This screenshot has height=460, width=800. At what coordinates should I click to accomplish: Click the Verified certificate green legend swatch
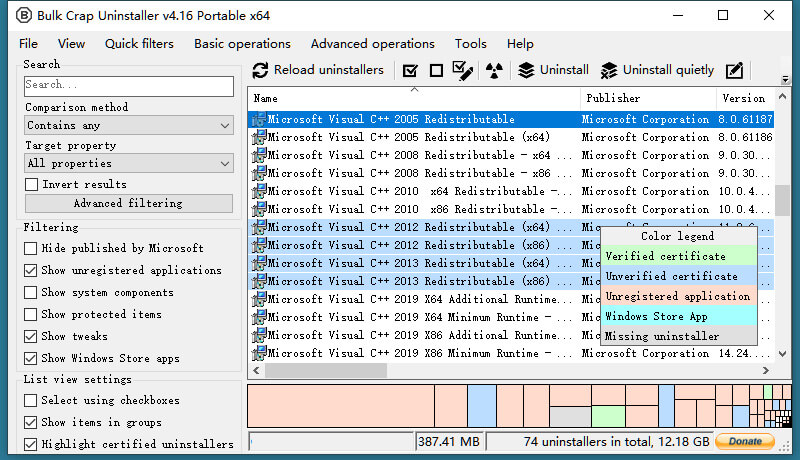point(679,256)
